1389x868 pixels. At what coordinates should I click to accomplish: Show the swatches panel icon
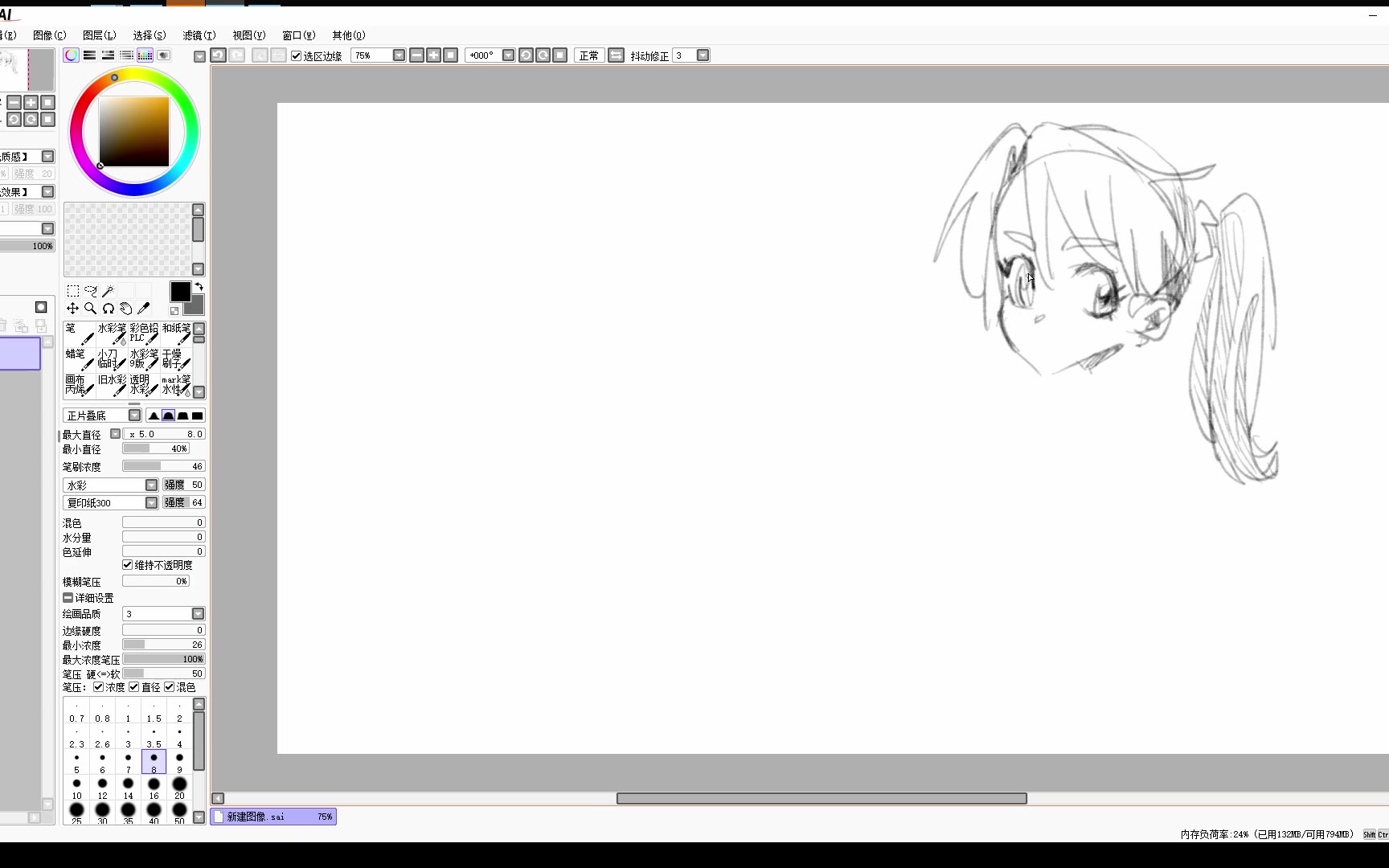145,55
